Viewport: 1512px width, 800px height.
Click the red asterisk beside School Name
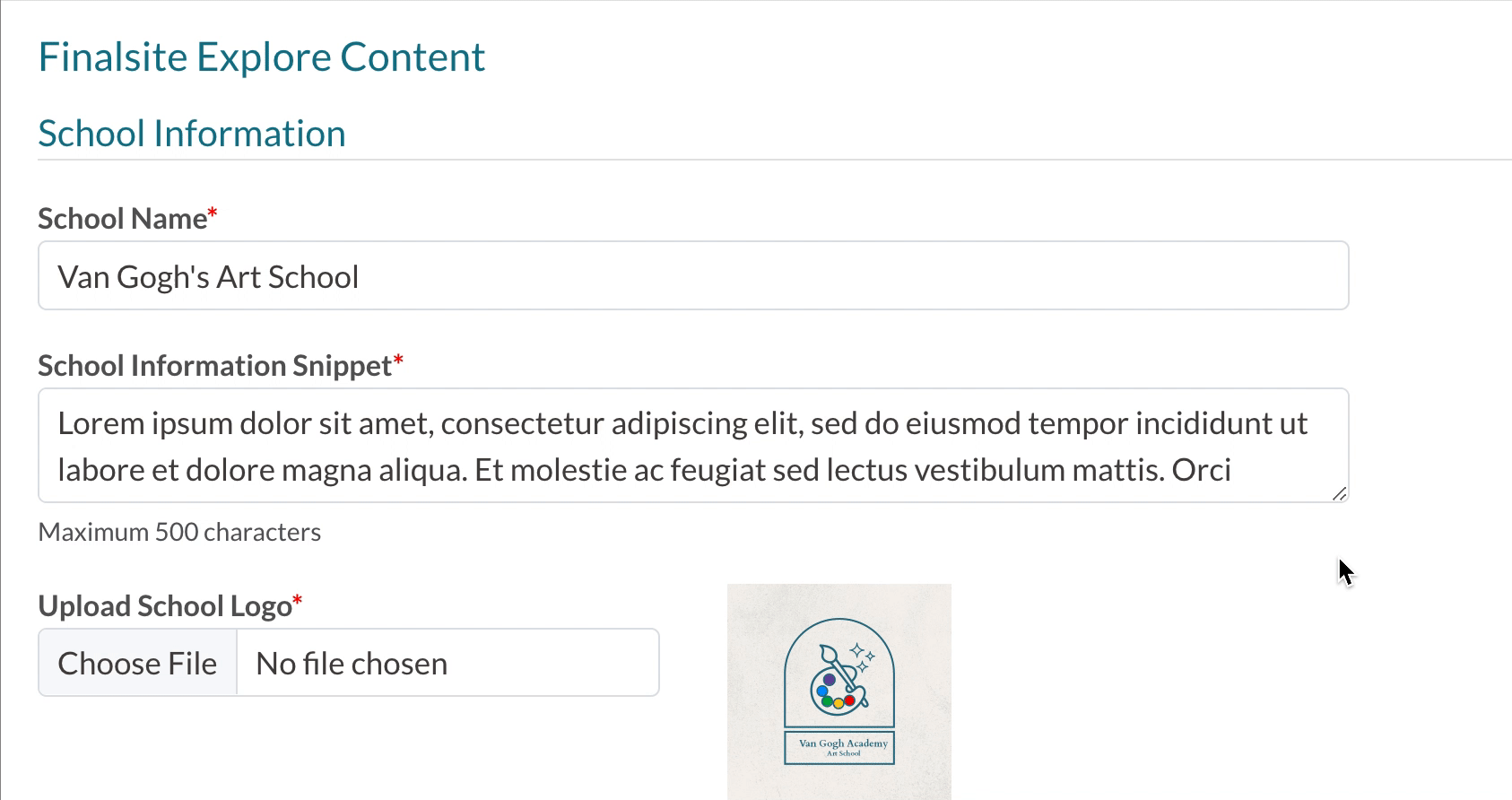(213, 213)
